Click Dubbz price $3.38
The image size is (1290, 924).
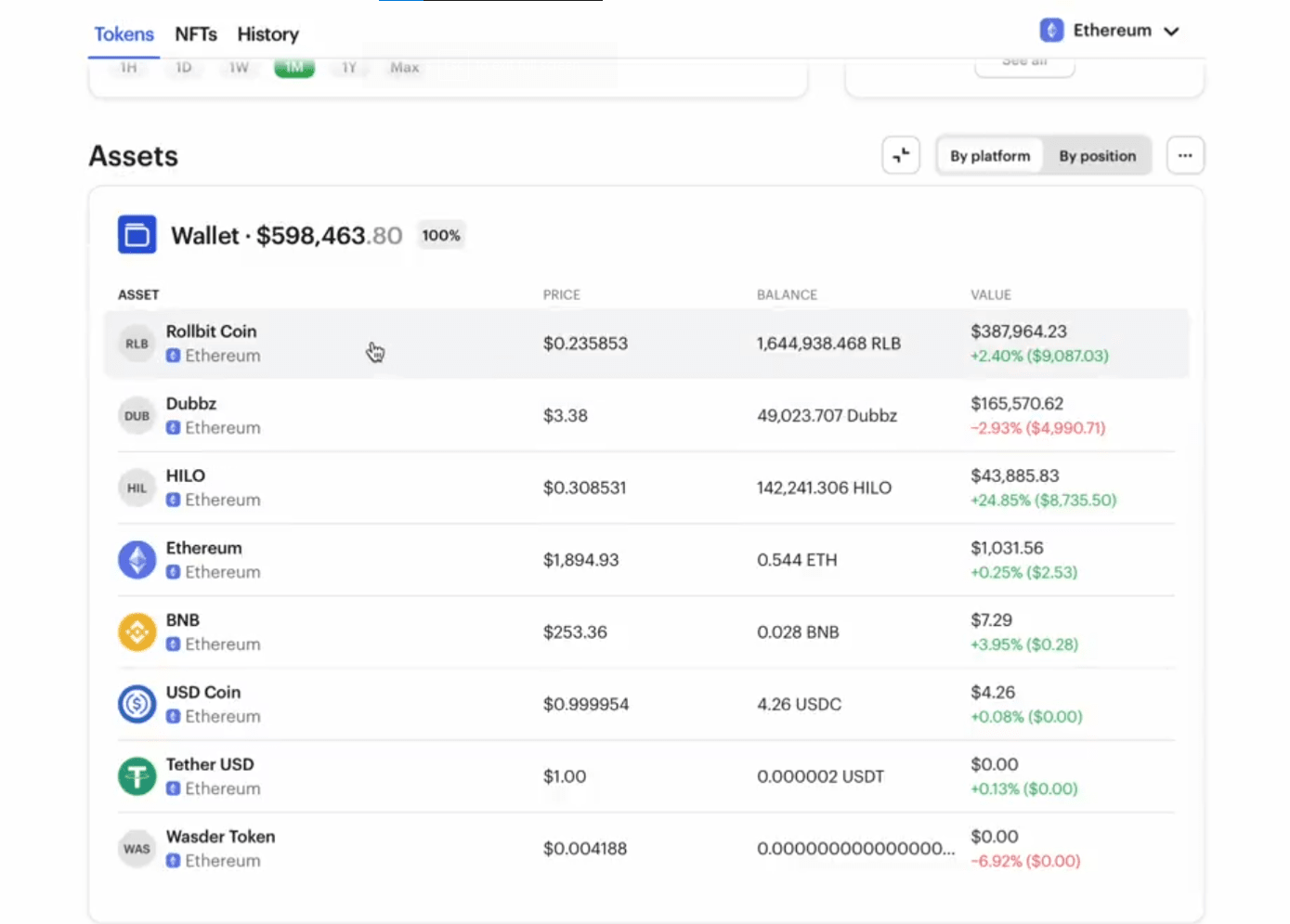566,416
